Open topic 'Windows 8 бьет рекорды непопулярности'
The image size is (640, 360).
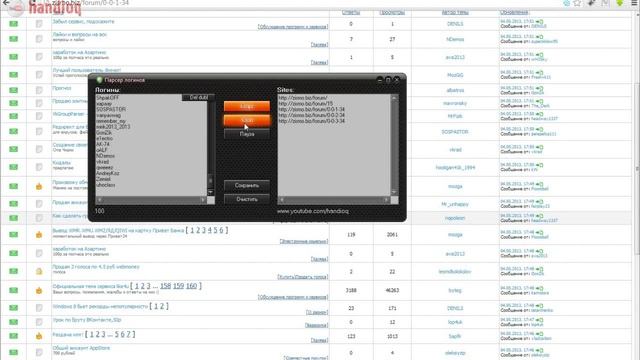click(x=100, y=306)
